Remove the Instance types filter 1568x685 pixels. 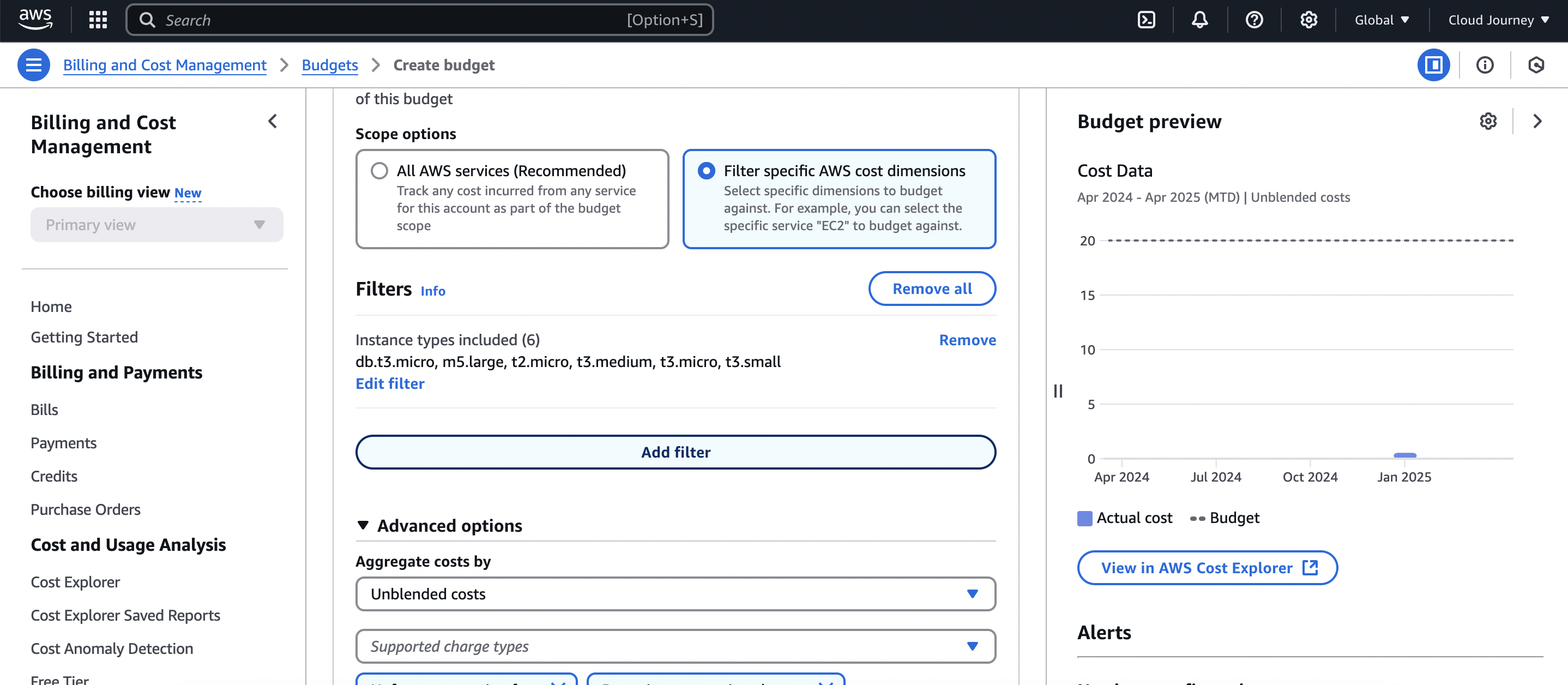(967, 340)
